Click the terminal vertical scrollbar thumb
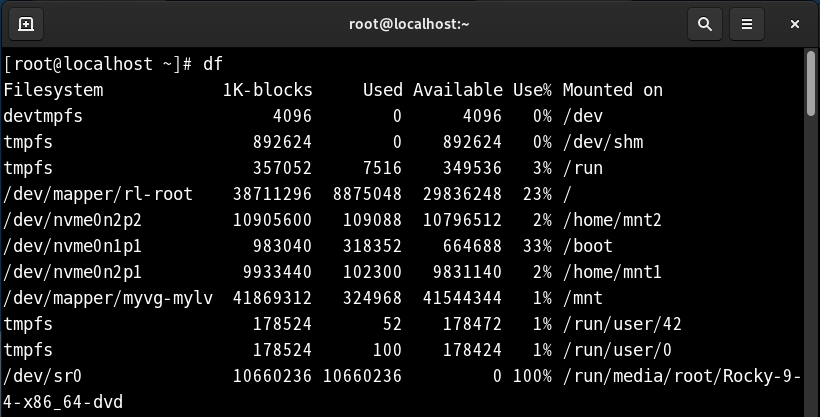Viewport: 820px width, 417px height. (811, 83)
